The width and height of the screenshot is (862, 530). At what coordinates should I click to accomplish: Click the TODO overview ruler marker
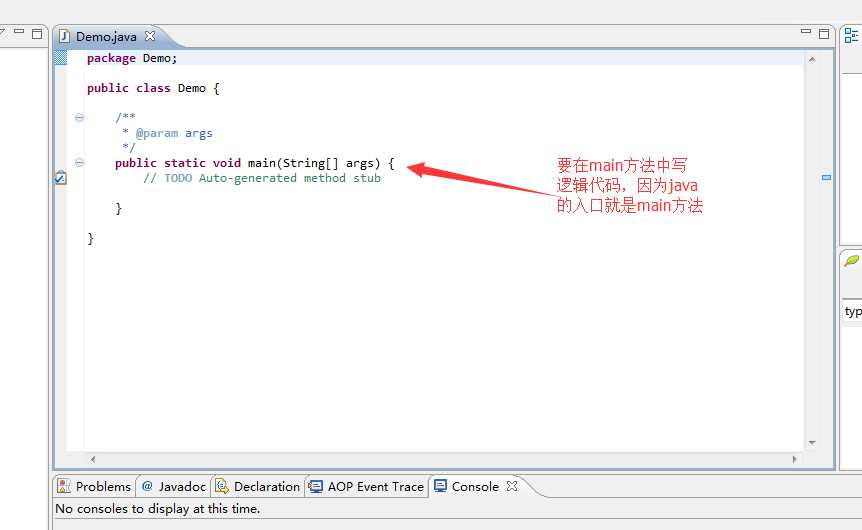[x=826, y=178]
